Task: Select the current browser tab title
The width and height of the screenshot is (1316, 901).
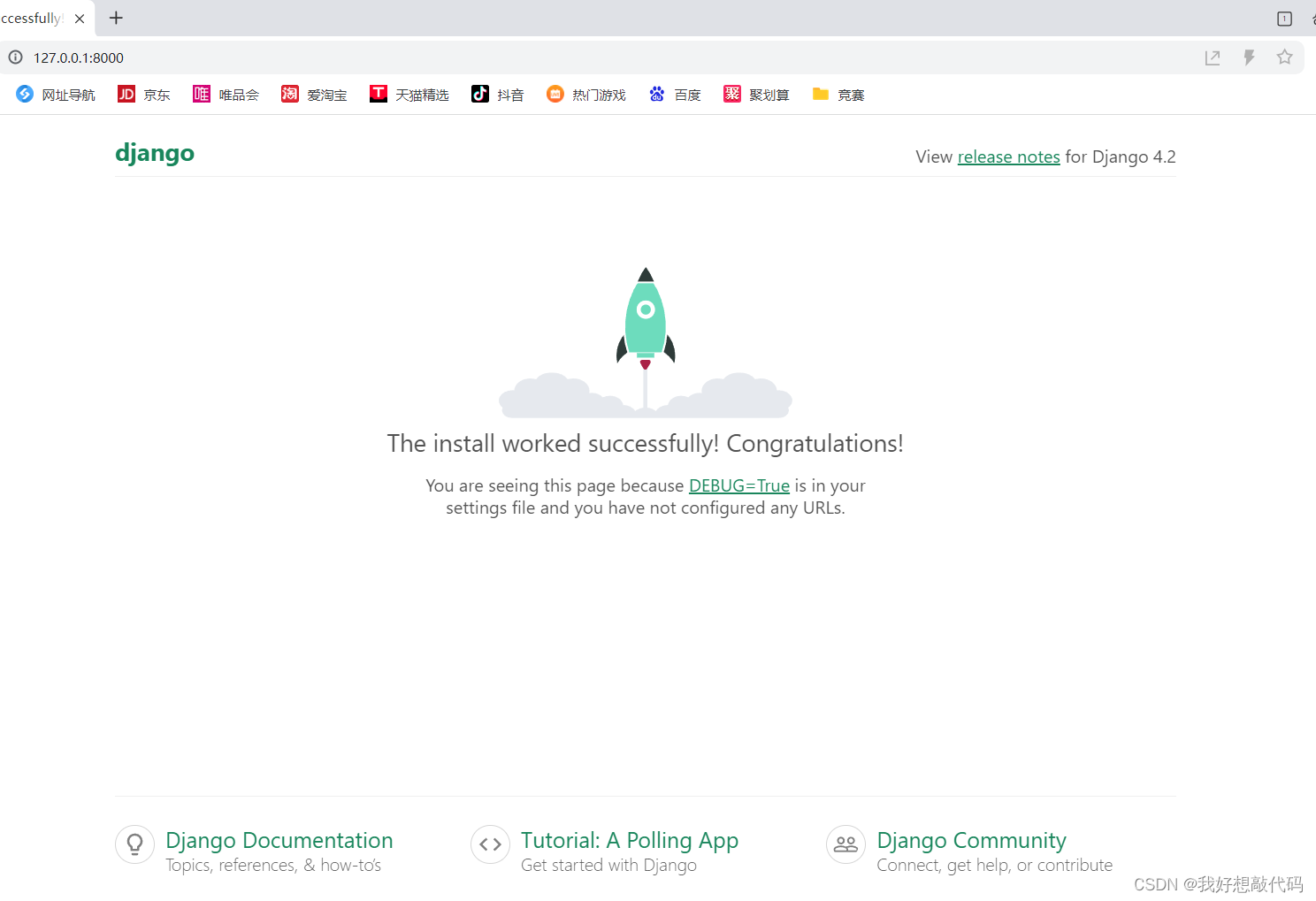Action: pos(32,19)
